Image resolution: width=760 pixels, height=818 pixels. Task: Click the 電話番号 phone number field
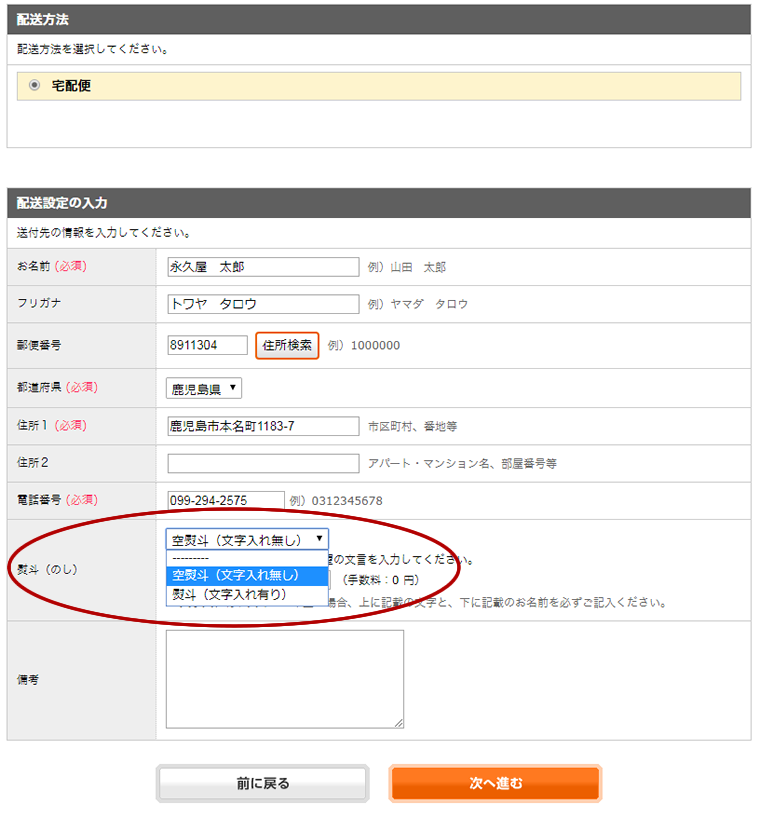click(x=226, y=500)
